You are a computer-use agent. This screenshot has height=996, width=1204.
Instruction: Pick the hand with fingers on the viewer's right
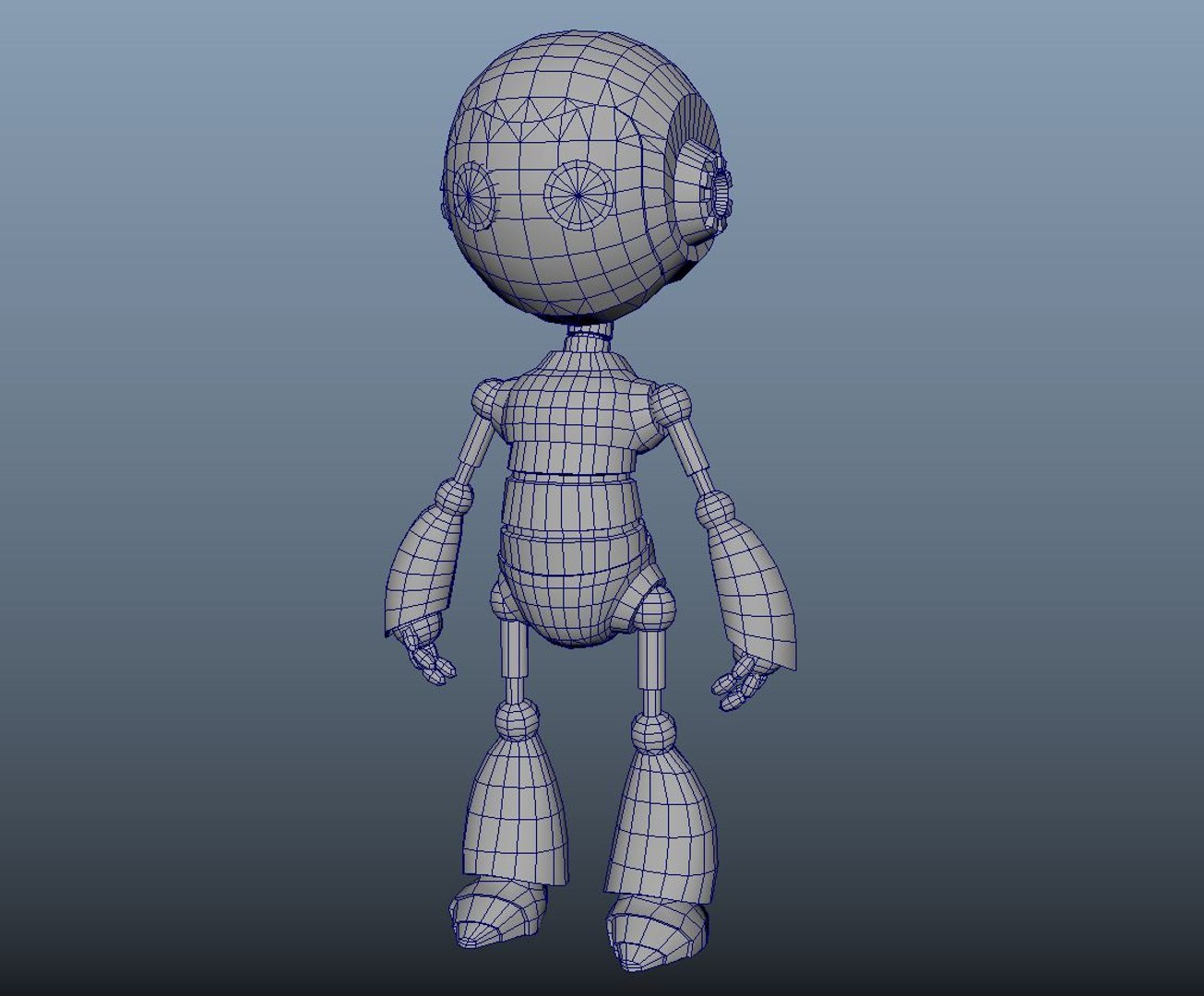click(x=742, y=681)
